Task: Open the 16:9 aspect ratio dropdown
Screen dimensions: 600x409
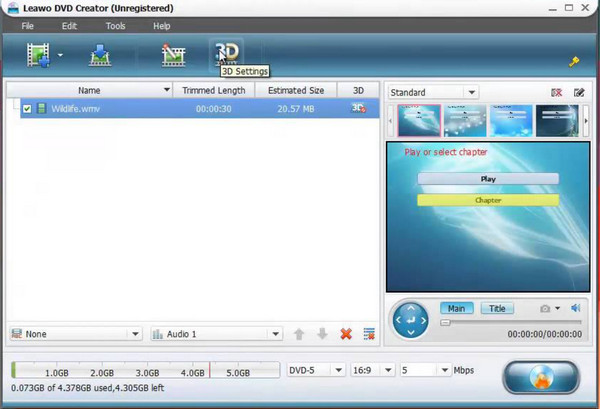Action: coord(373,370)
